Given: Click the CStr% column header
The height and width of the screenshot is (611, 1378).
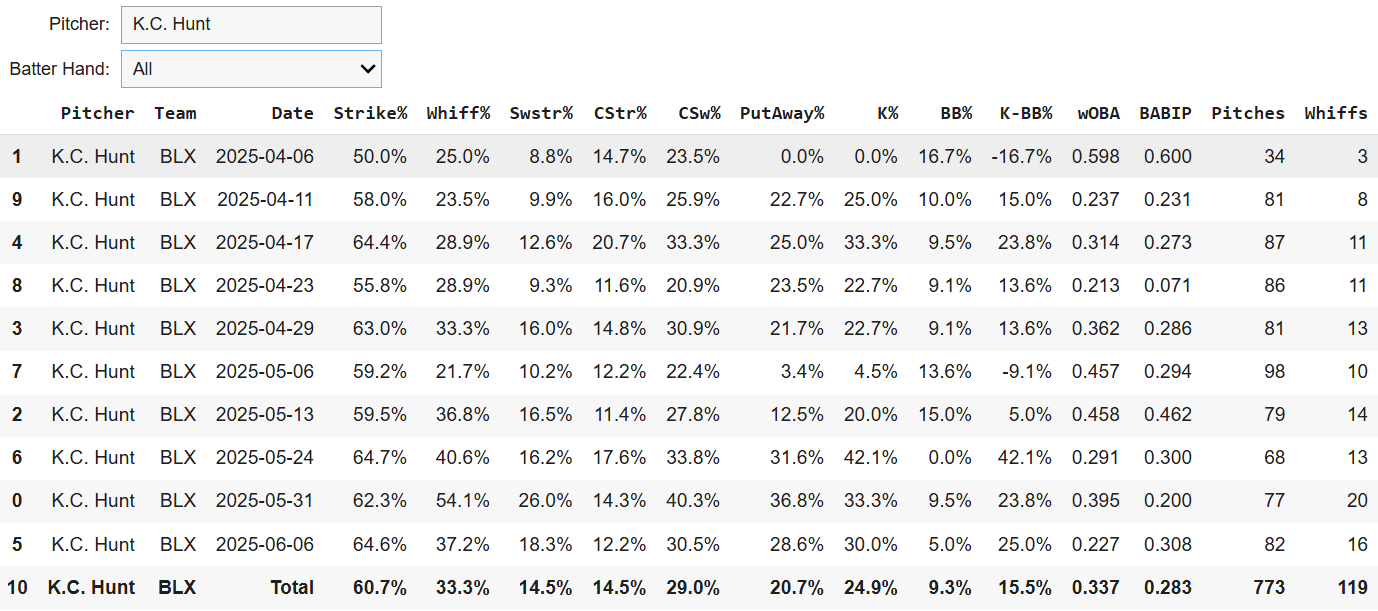Looking at the screenshot, I should pyautogui.click(x=620, y=113).
